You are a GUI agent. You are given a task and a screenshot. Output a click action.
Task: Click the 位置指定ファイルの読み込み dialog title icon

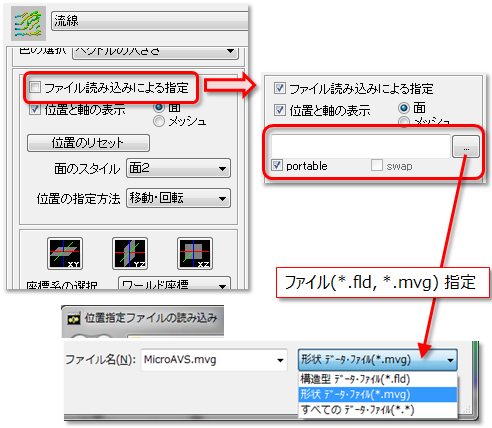(x=74, y=319)
